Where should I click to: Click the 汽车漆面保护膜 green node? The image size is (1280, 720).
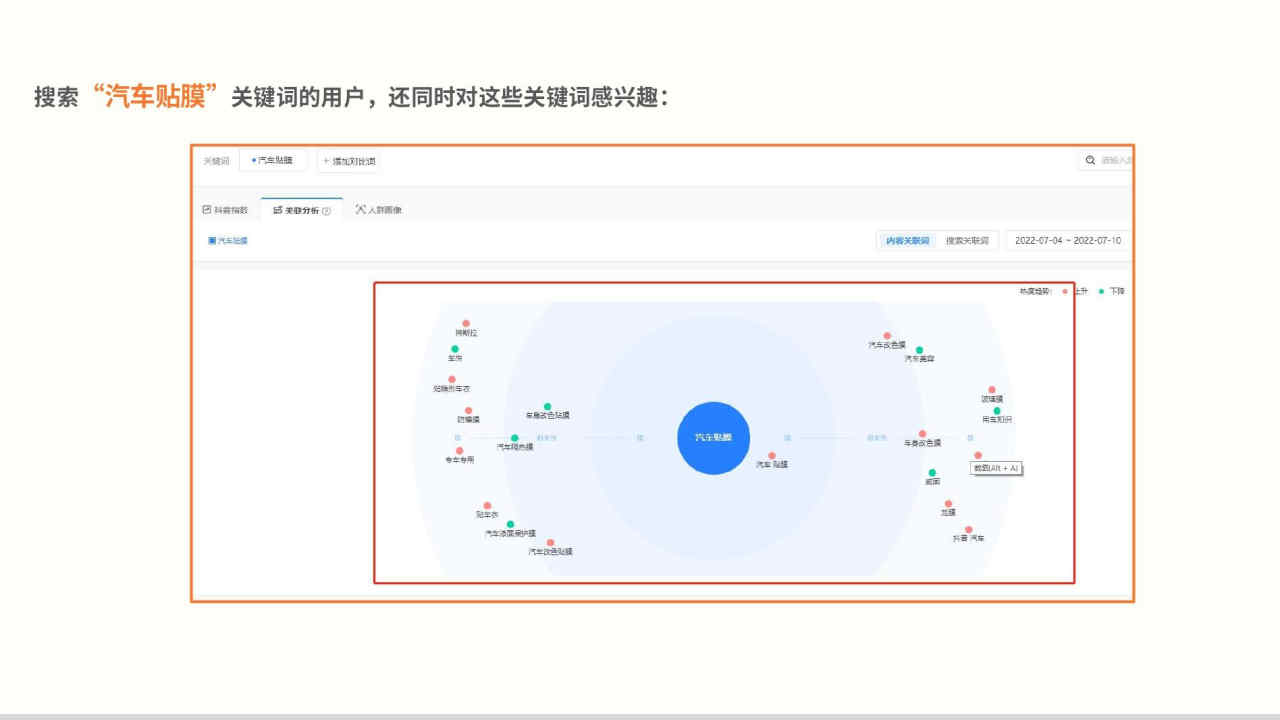[510, 524]
